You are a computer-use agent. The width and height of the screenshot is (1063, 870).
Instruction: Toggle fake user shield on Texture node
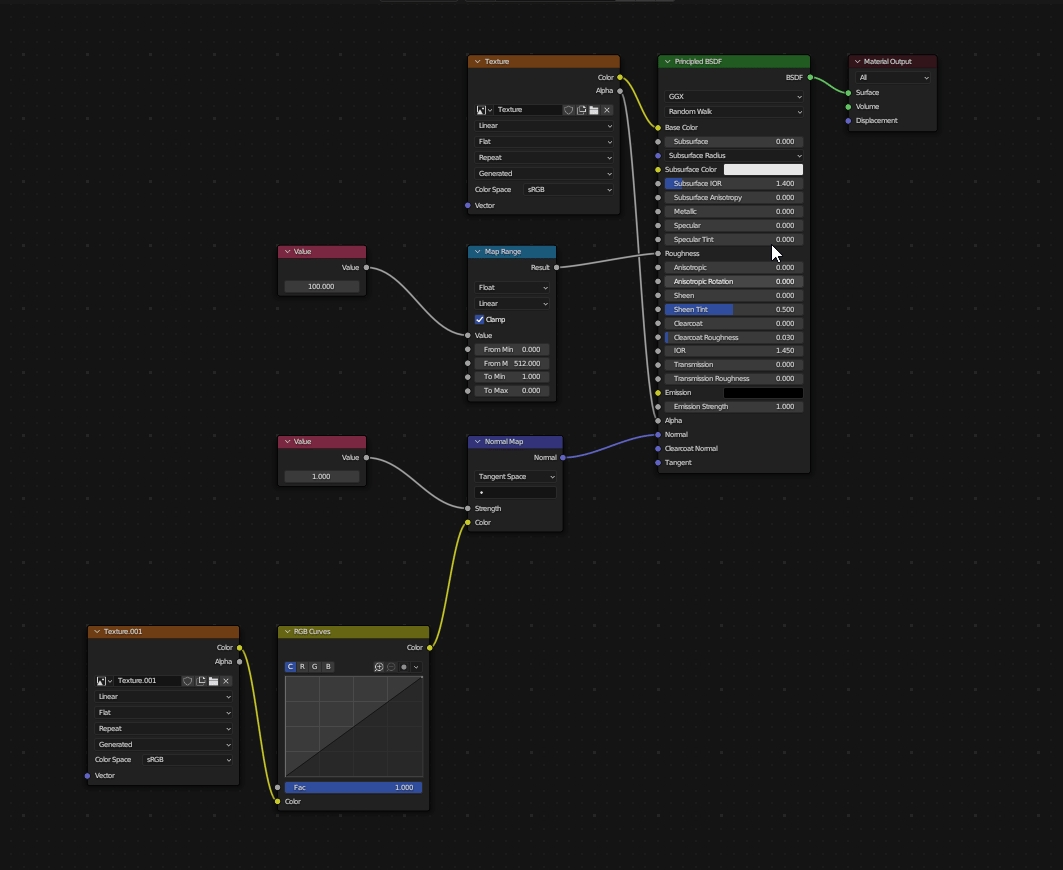tap(568, 110)
